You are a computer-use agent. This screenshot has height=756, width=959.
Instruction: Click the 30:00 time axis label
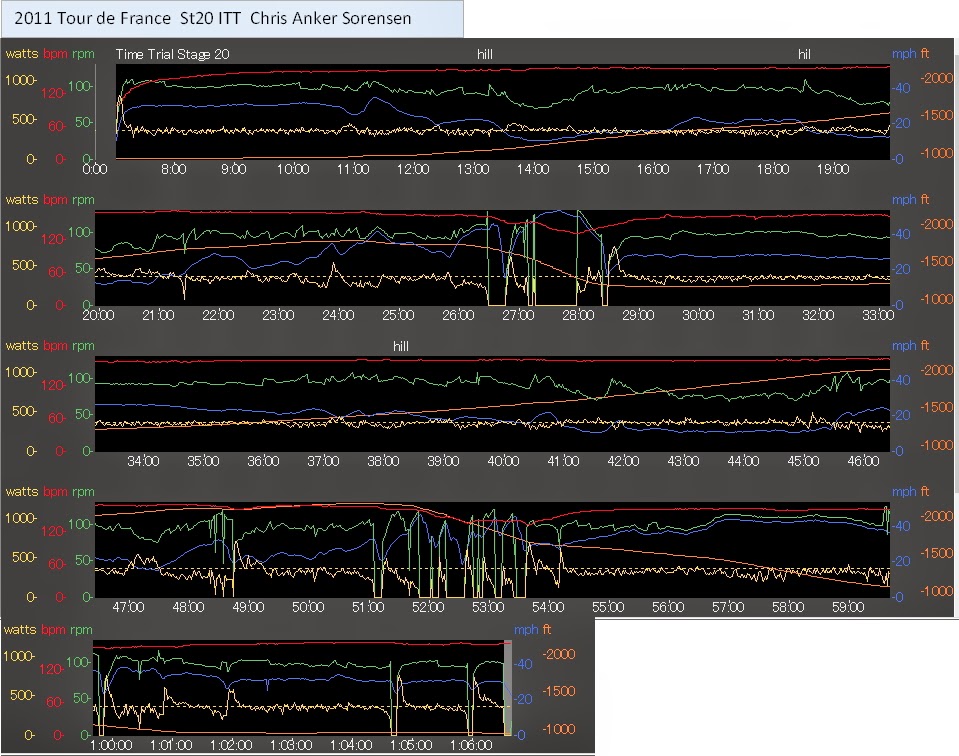697,315
